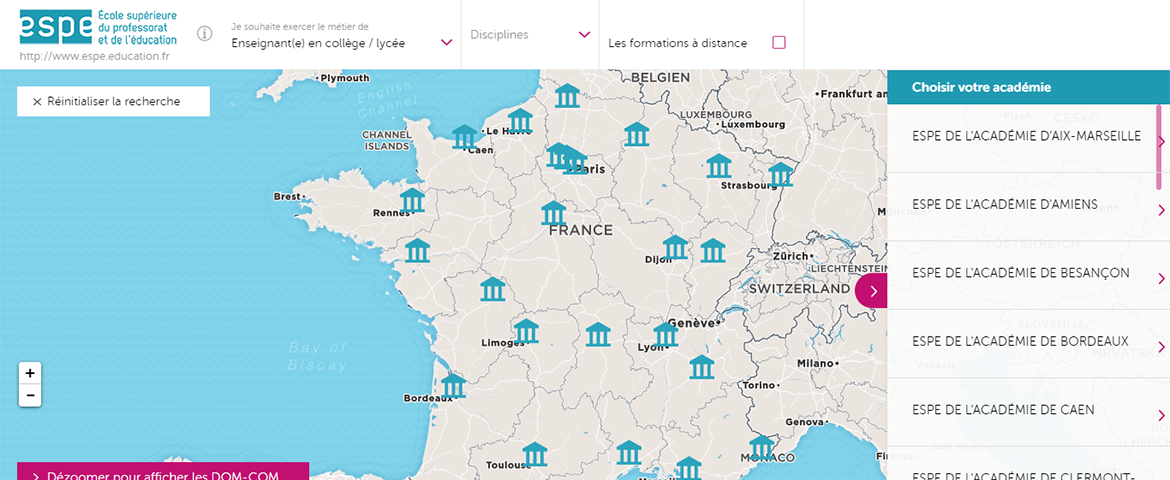Click the pink scrollbar of academy list
Image resolution: width=1170 pixels, height=480 pixels.
tap(1159, 146)
